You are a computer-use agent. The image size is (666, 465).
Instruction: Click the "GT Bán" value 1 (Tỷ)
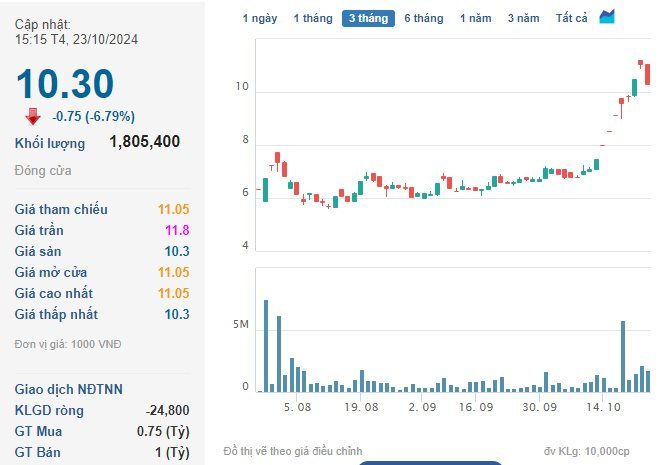[172, 452]
